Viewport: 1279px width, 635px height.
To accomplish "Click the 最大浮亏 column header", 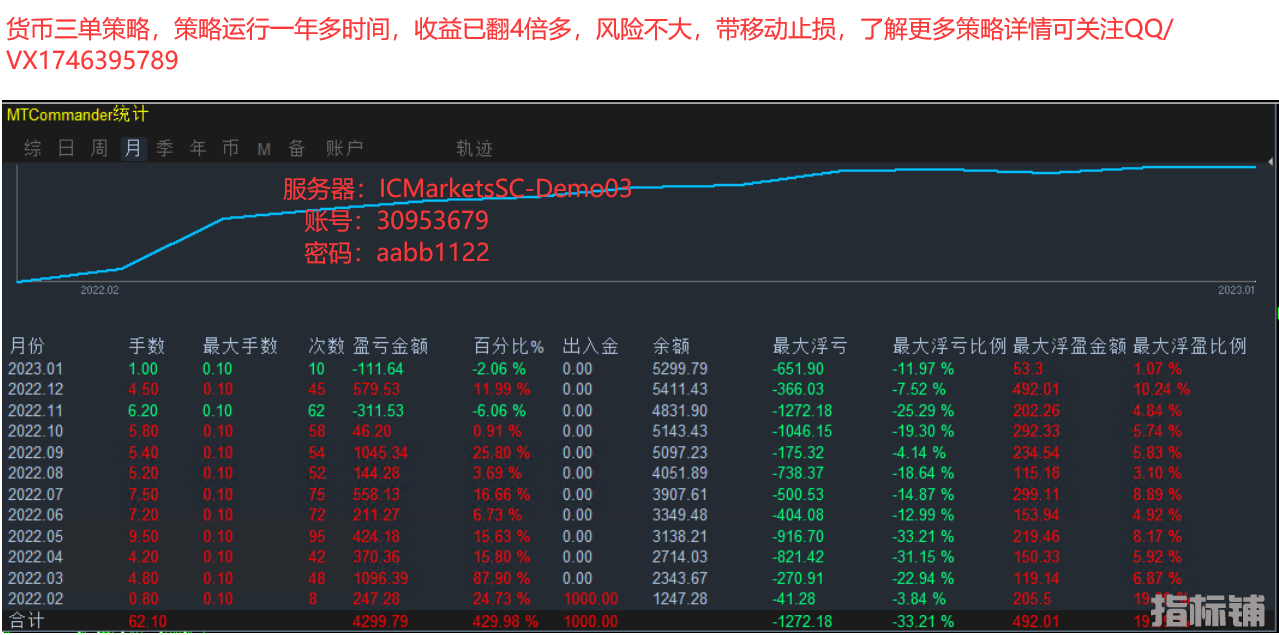I will [809, 346].
